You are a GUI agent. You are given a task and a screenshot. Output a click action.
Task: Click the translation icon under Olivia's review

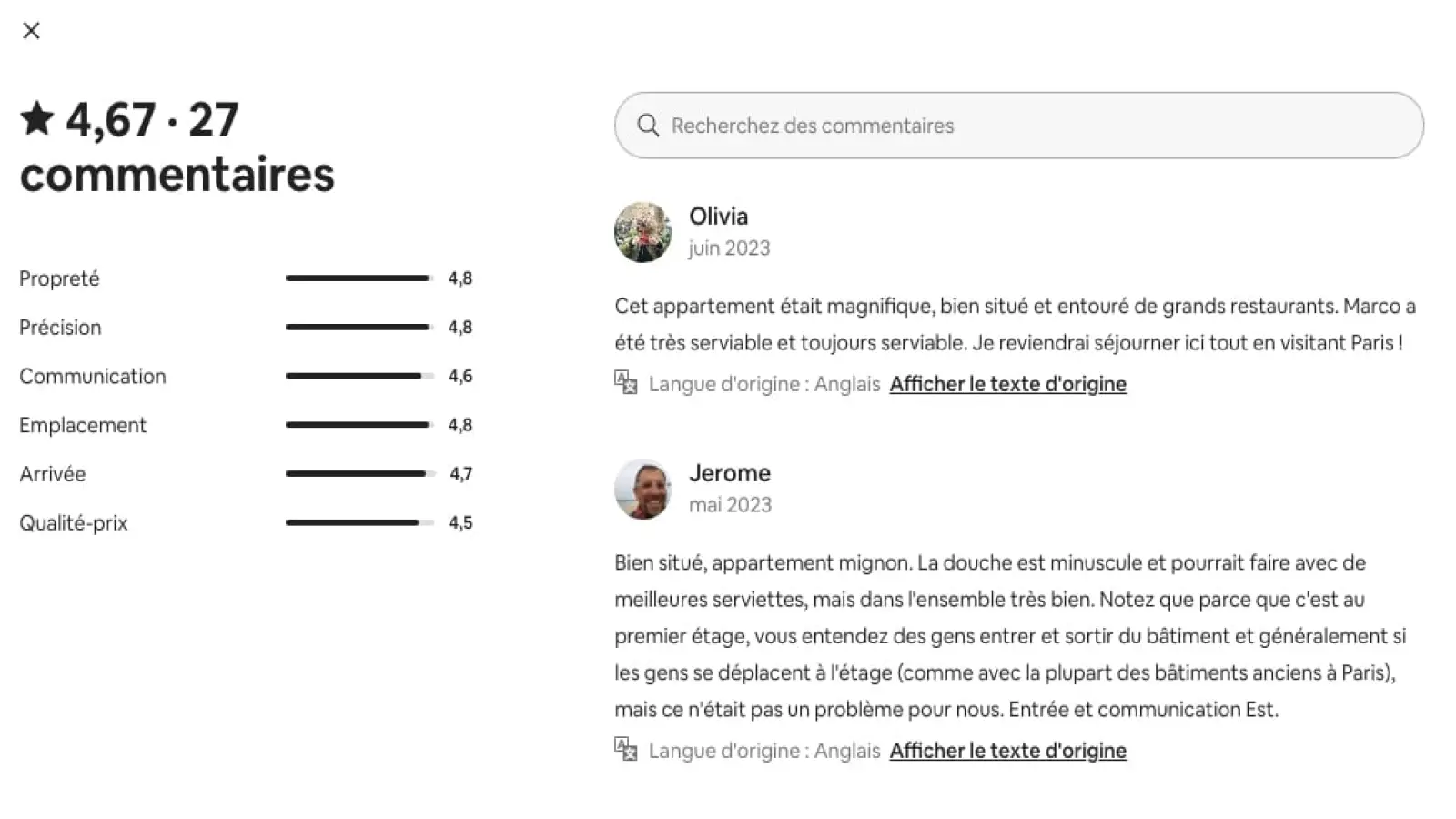625,382
